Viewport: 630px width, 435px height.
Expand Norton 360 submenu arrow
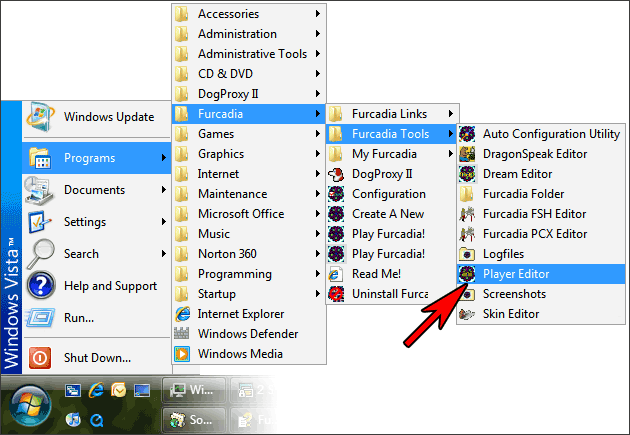click(317, 254)
